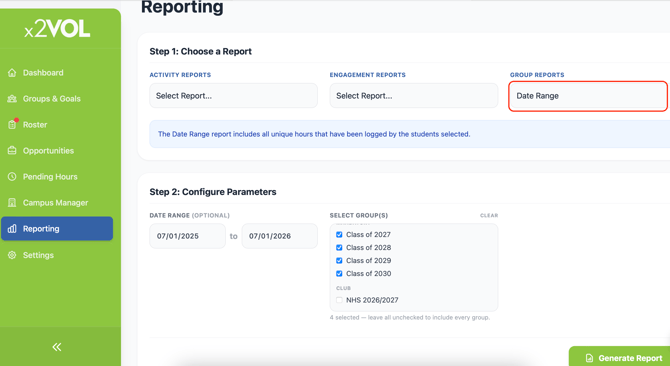Click the Settings gear icon
This screenshot has width=670, height=366.
coord(12,255)
